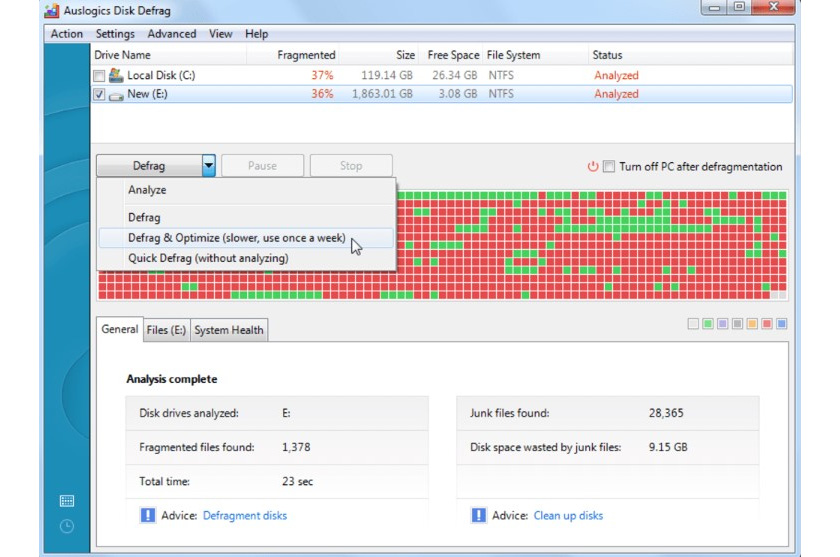Click the Analyzed status for New (E:)
Image resolution: width=840 pixels, height=557 pixels.
click(x=616, y=94)
